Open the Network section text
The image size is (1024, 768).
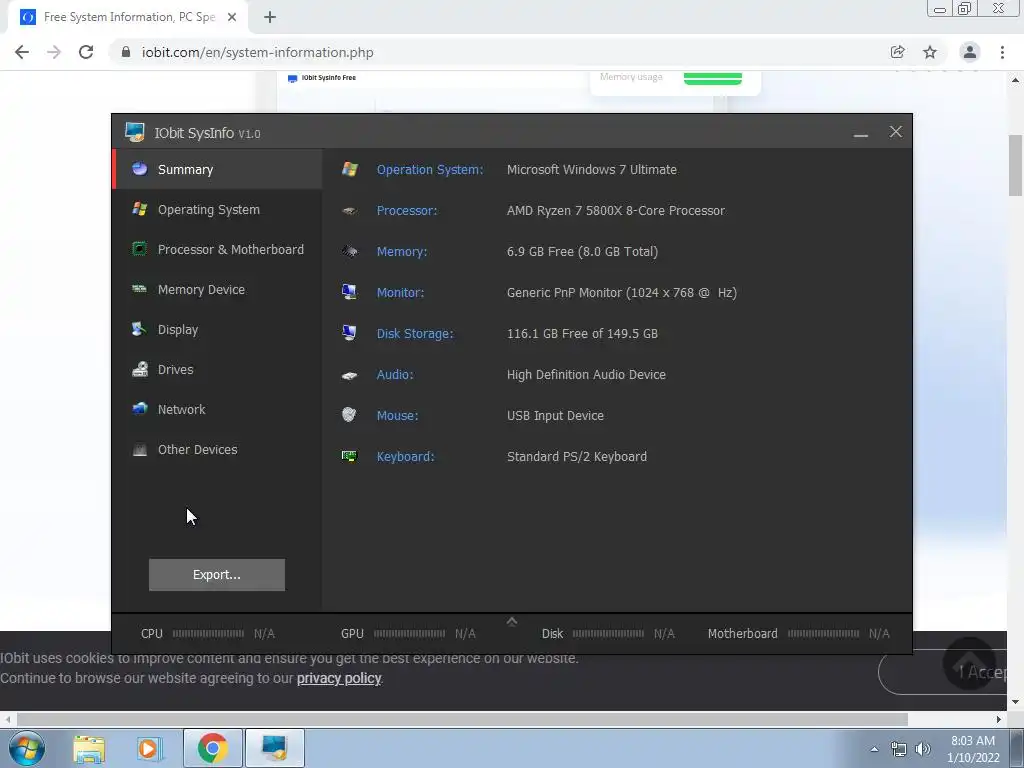[x=182, y=409]
